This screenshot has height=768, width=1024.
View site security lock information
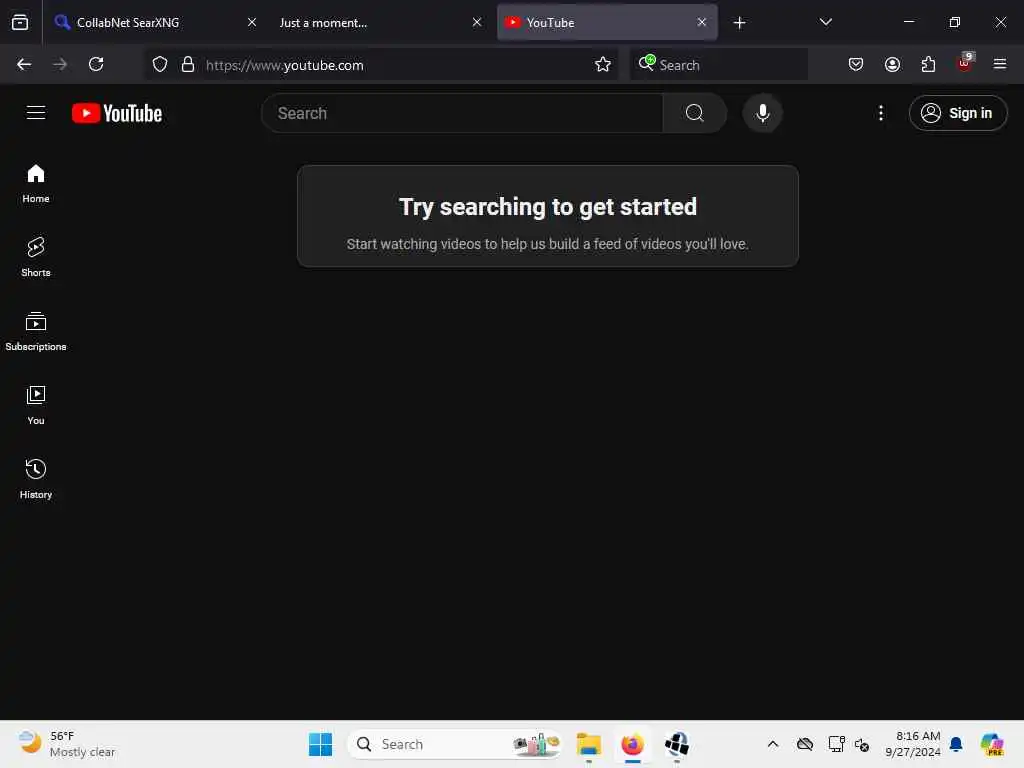click(x=188, y=64)
